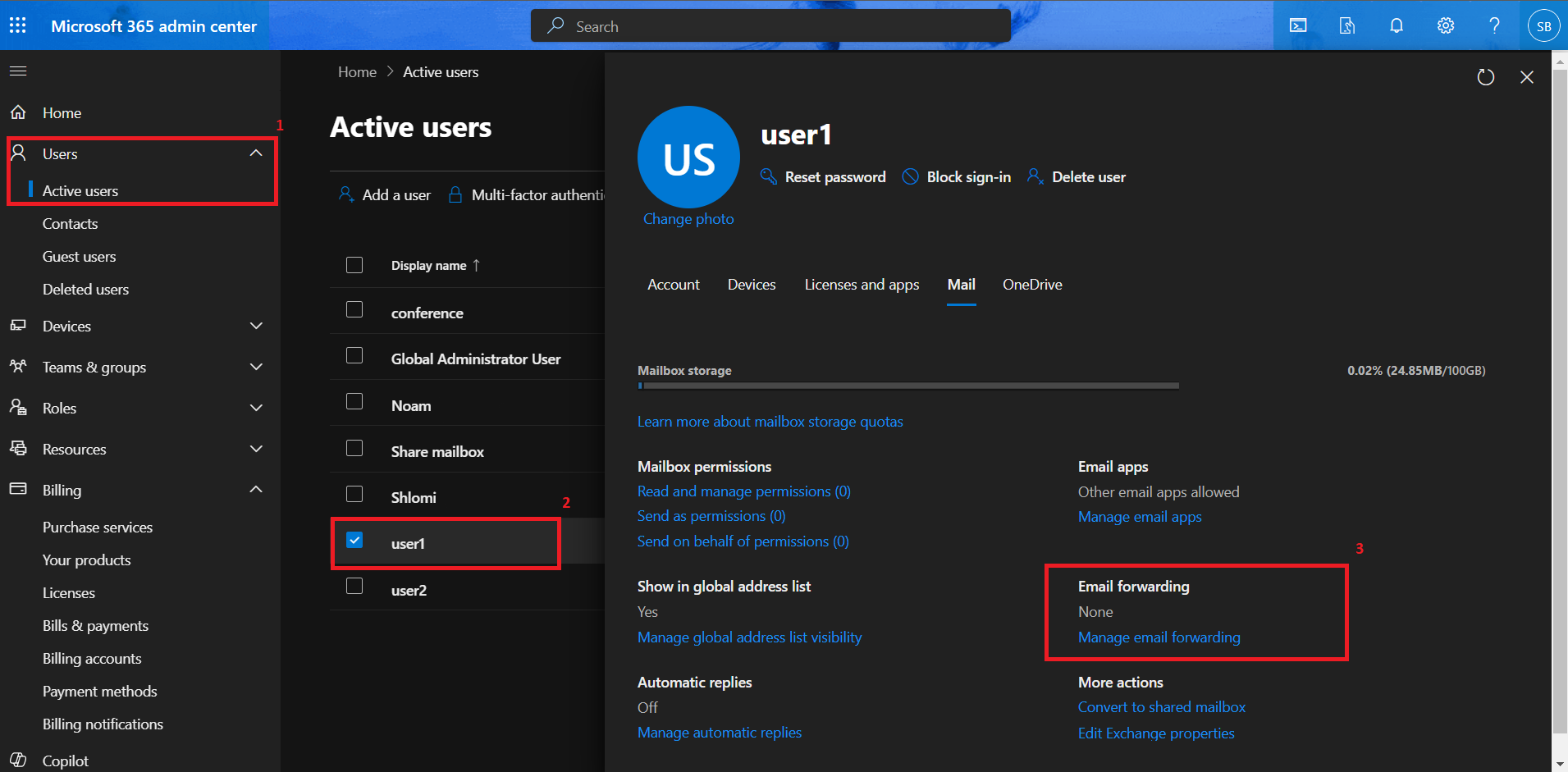The height and width of the screenshot is (772, 1568).
Task: Open Contacts in the sidebar
Action: click(x=70, y=224)
